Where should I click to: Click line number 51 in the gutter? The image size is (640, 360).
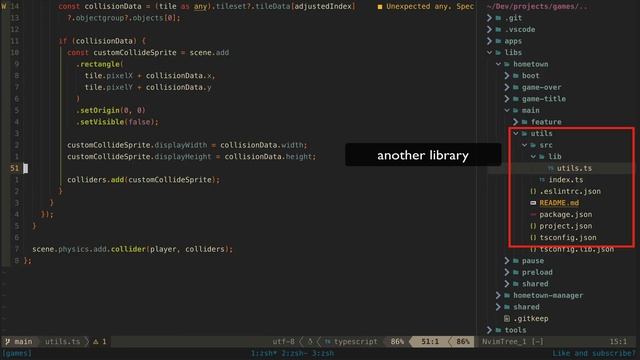14,168
